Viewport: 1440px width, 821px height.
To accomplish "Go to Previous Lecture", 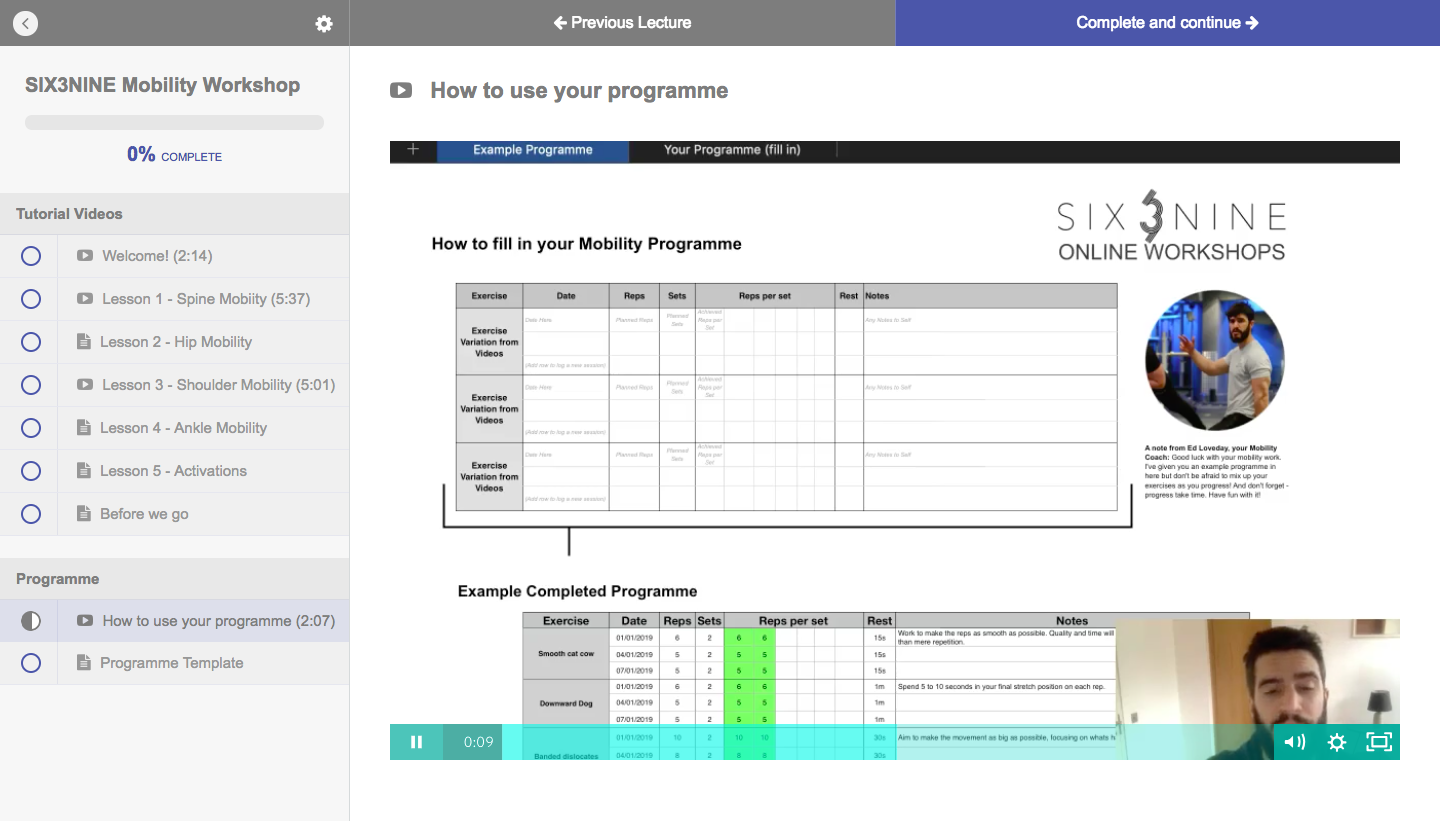I will point(622,23).
